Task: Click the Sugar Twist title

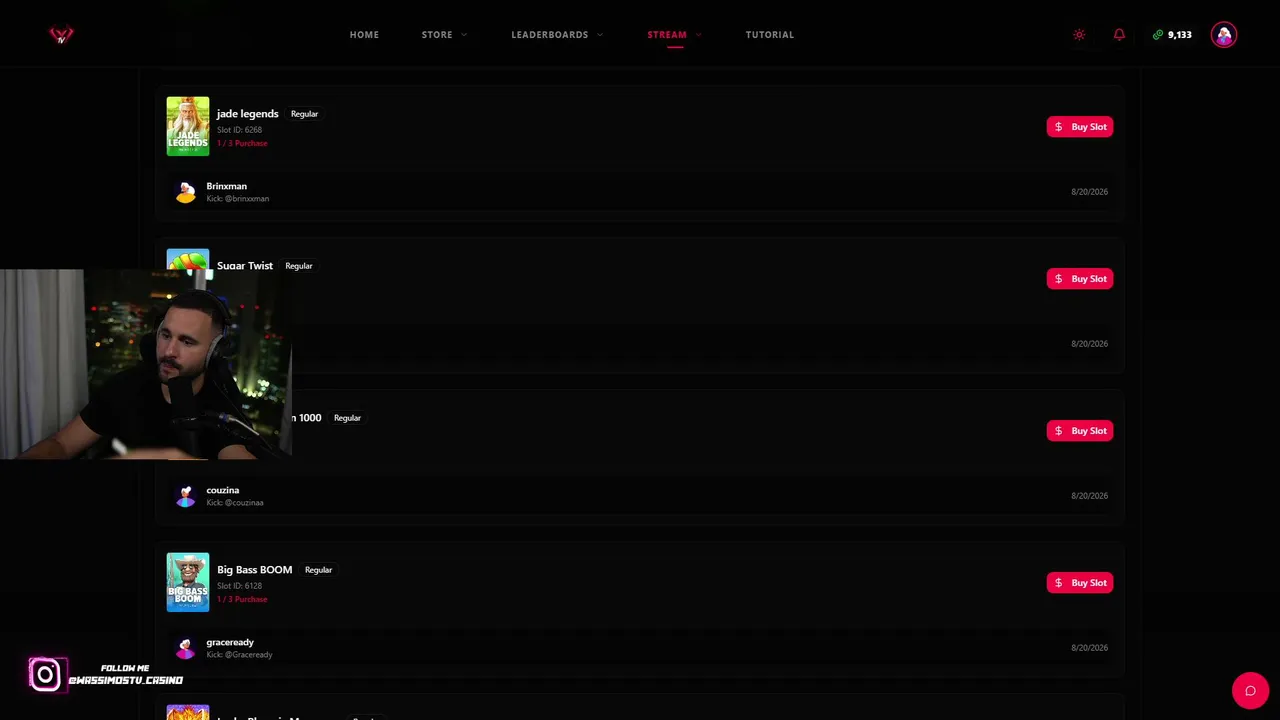Action: click(245, 266)
